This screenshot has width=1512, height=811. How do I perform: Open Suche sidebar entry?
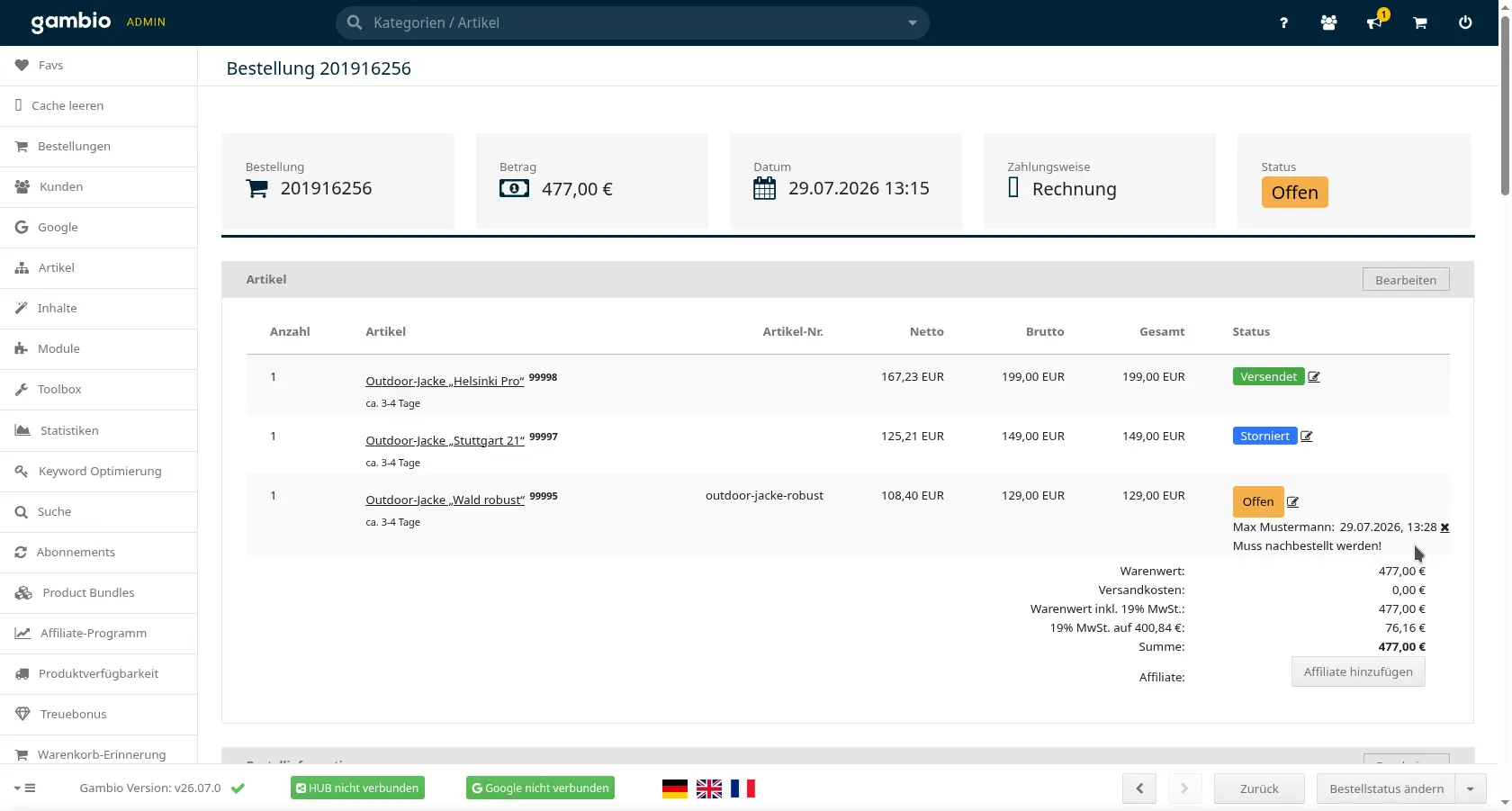[99, 512]
